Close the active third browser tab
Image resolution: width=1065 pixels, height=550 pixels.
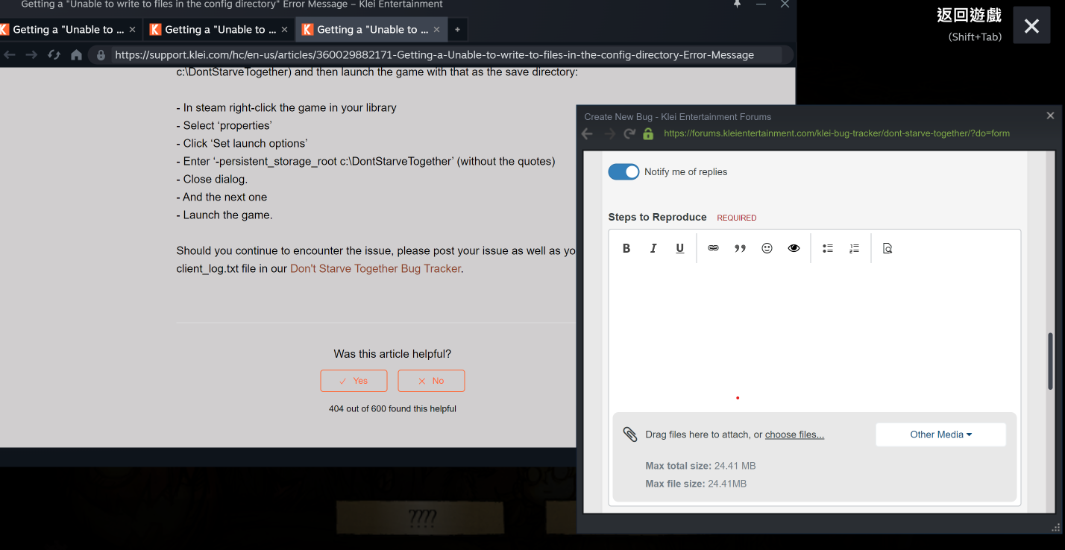(x=437, y=30)
